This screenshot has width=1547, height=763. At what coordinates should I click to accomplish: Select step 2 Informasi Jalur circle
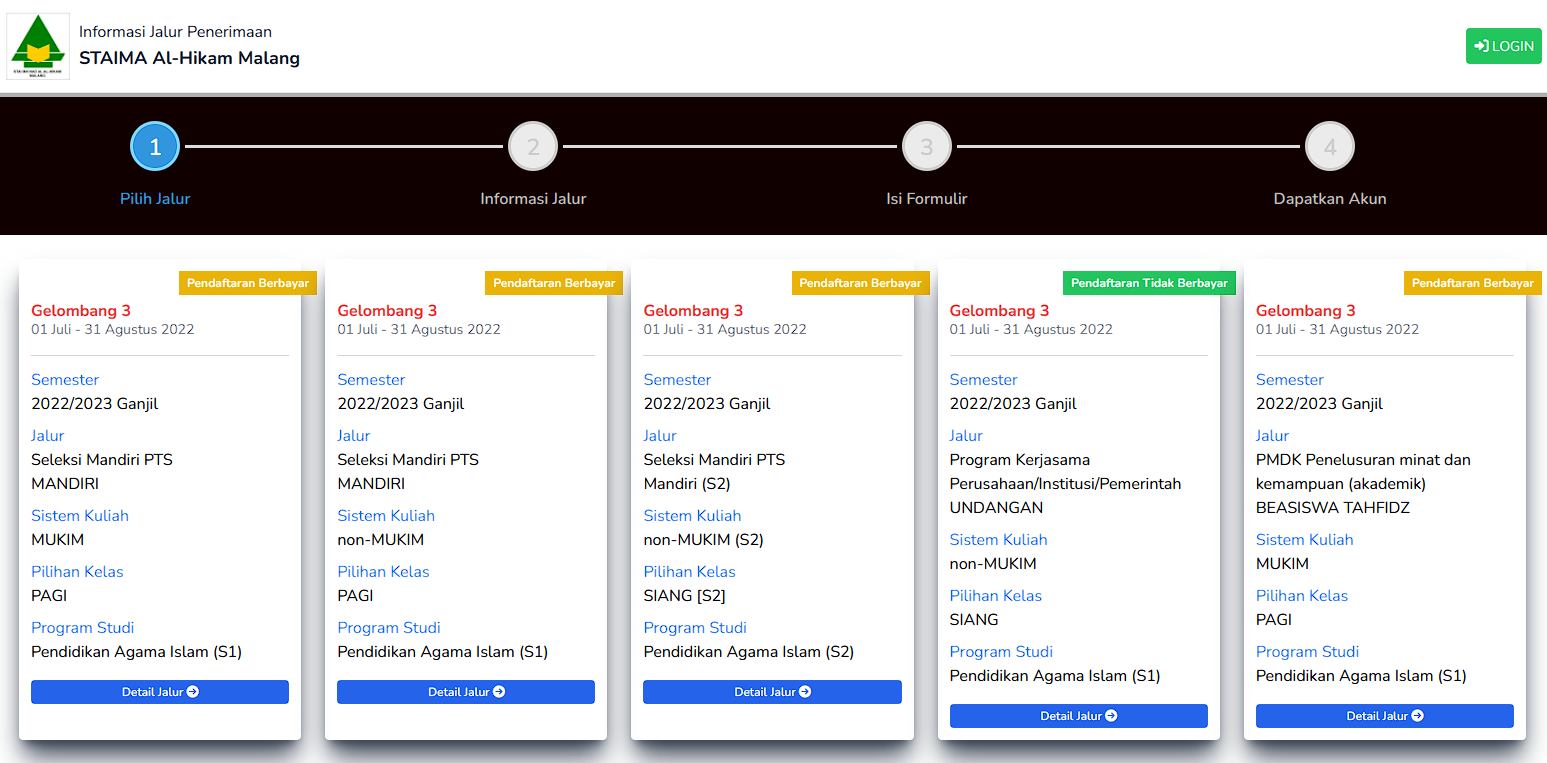click(x=533, y=147)
